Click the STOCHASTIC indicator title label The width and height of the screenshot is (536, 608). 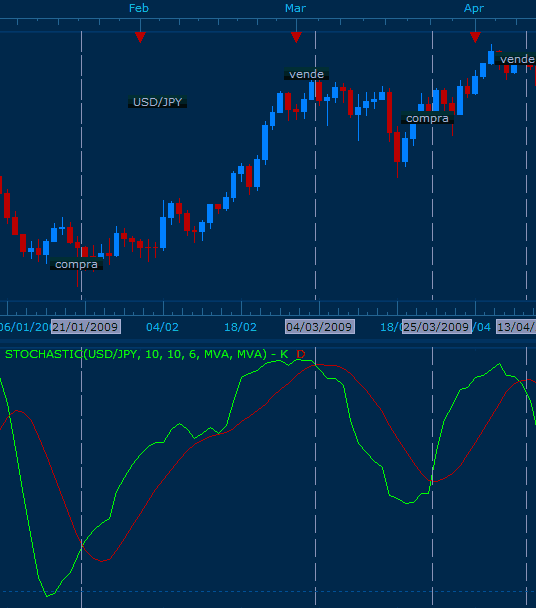146,354
